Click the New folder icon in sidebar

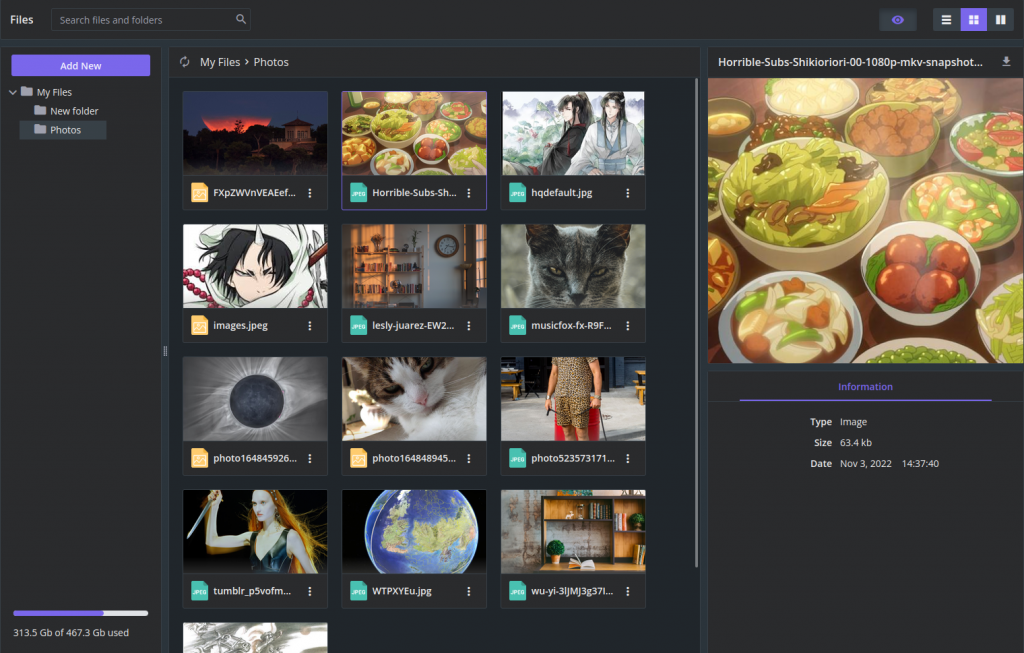point(42,110)
